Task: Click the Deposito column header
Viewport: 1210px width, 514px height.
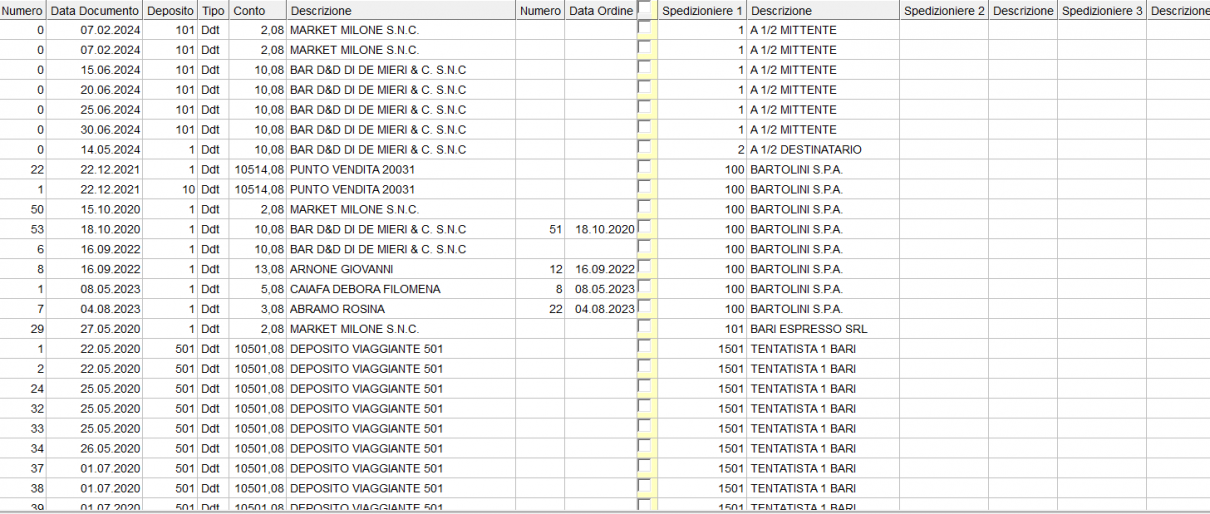Action: (170, 10)
